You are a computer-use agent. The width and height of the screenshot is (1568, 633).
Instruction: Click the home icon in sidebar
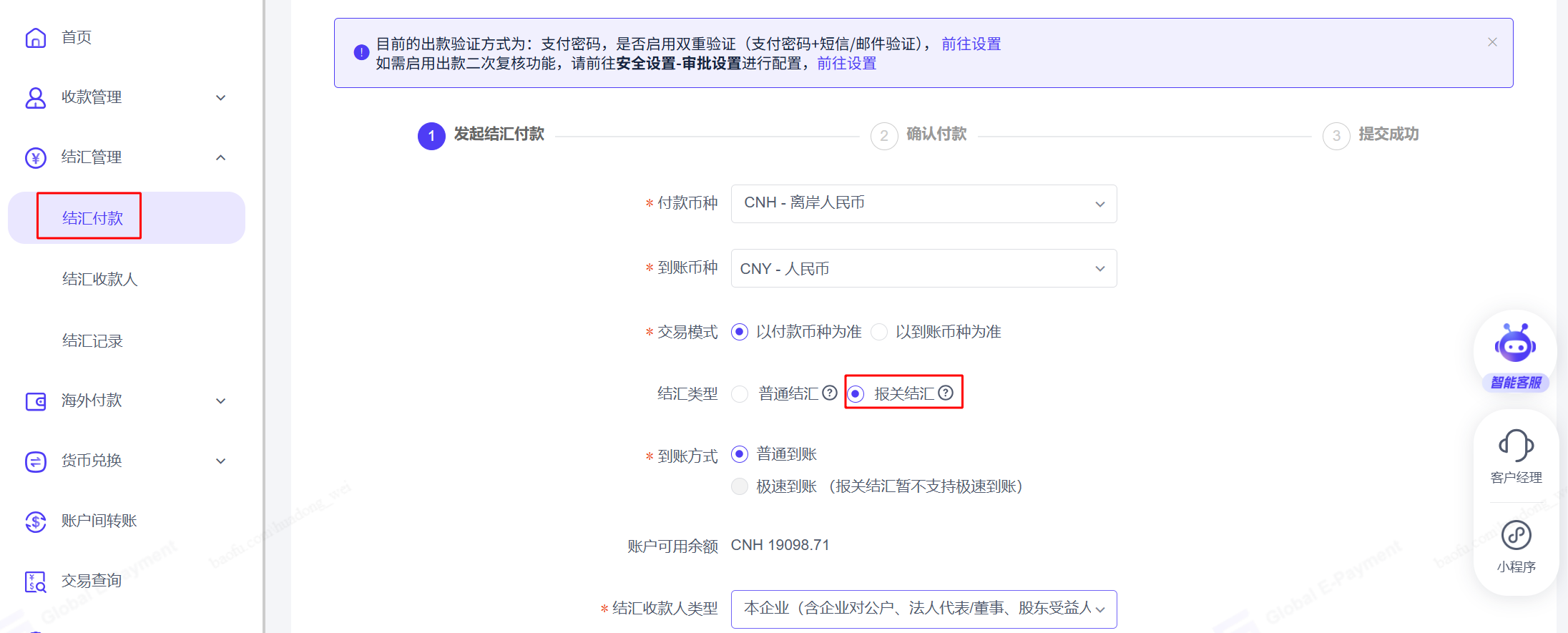[x=36, y=38]
